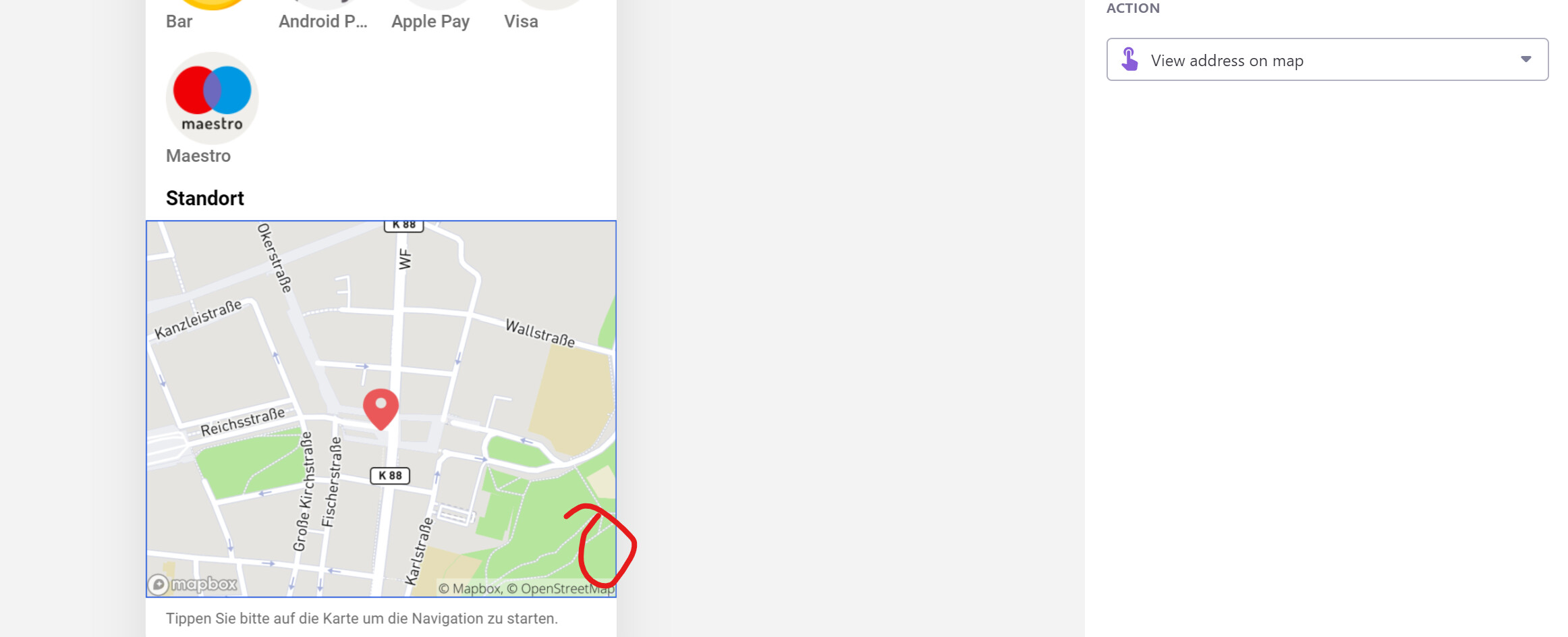1568x637 pixels.
Task: Click the Bar payment label
Action: point(179,22)
